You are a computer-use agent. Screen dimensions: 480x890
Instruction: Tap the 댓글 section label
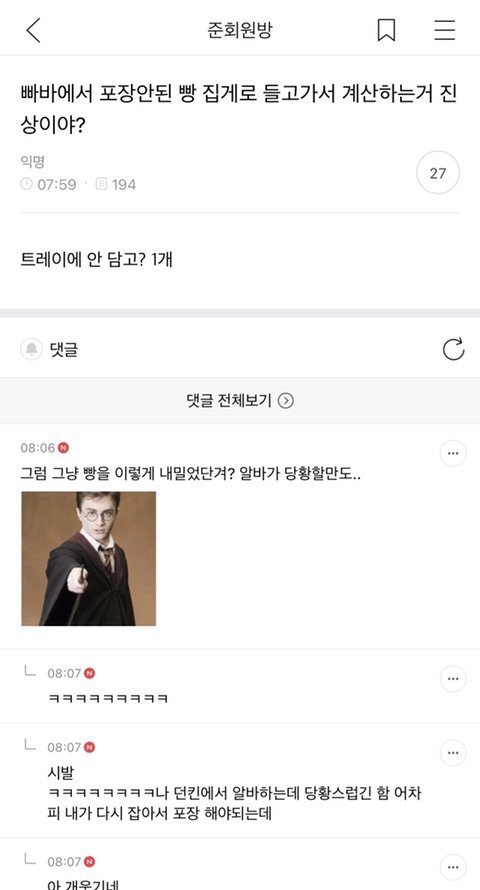click(64, 350)
